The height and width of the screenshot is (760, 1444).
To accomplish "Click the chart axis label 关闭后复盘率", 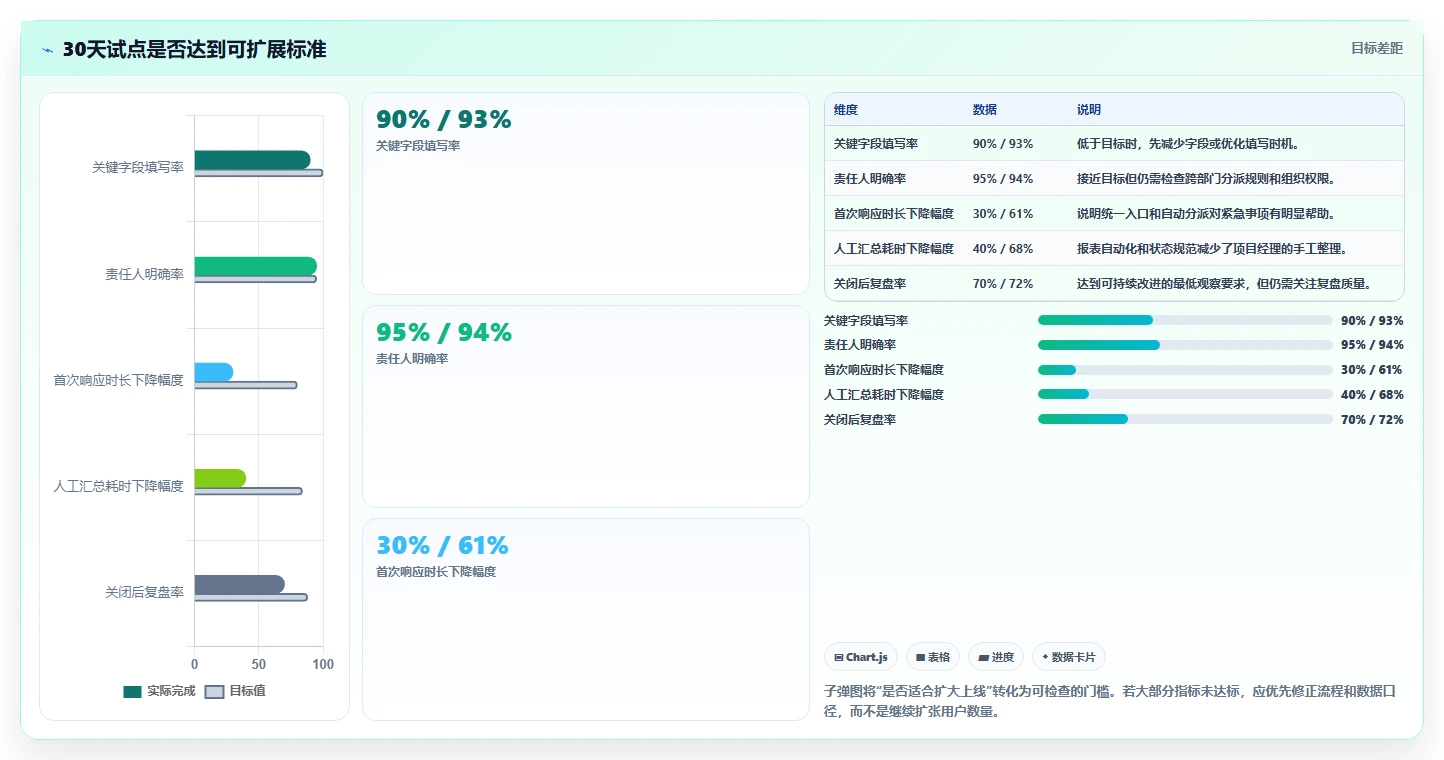I will coord(144,592).
